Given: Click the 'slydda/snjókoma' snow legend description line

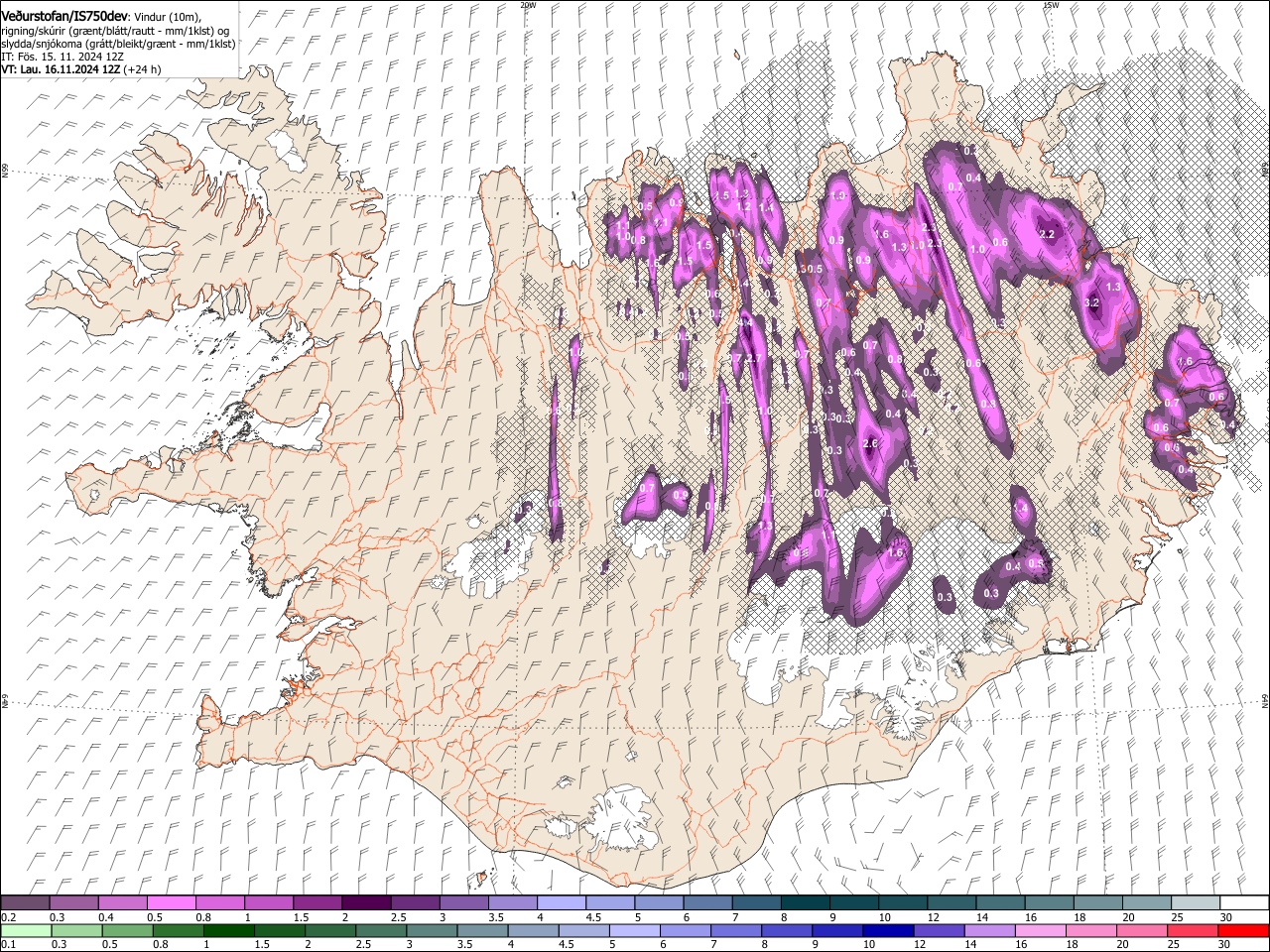Looking at the screenshot, I should [x=118, y=44].
